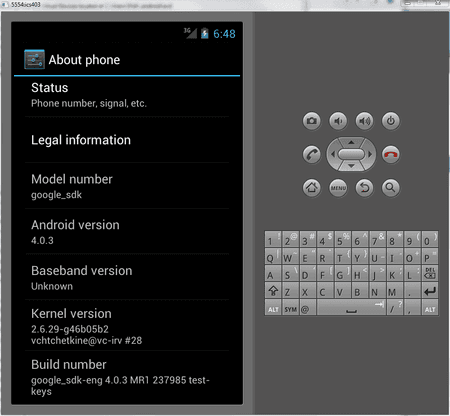Open Status phone number and signal entry

point(127,96)
